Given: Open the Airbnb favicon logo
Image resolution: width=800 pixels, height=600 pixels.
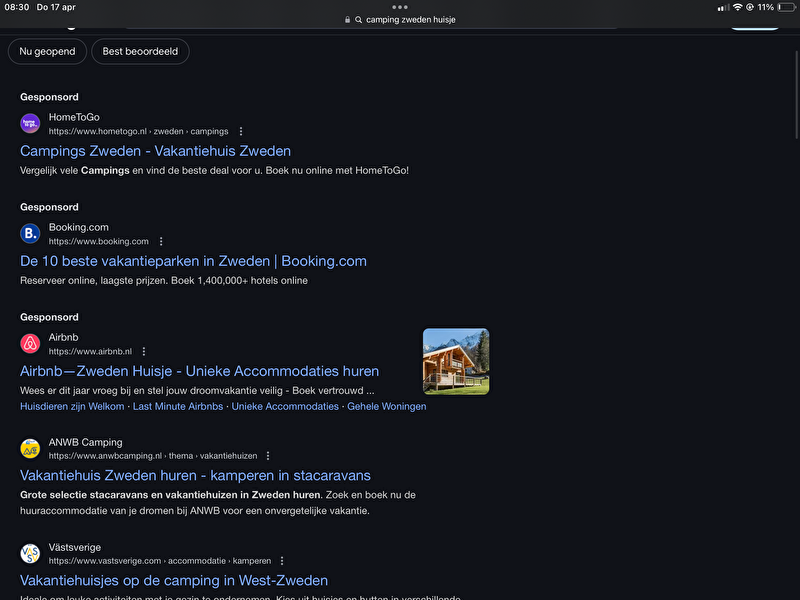Looking at the screenshot, I should (30, 344).
